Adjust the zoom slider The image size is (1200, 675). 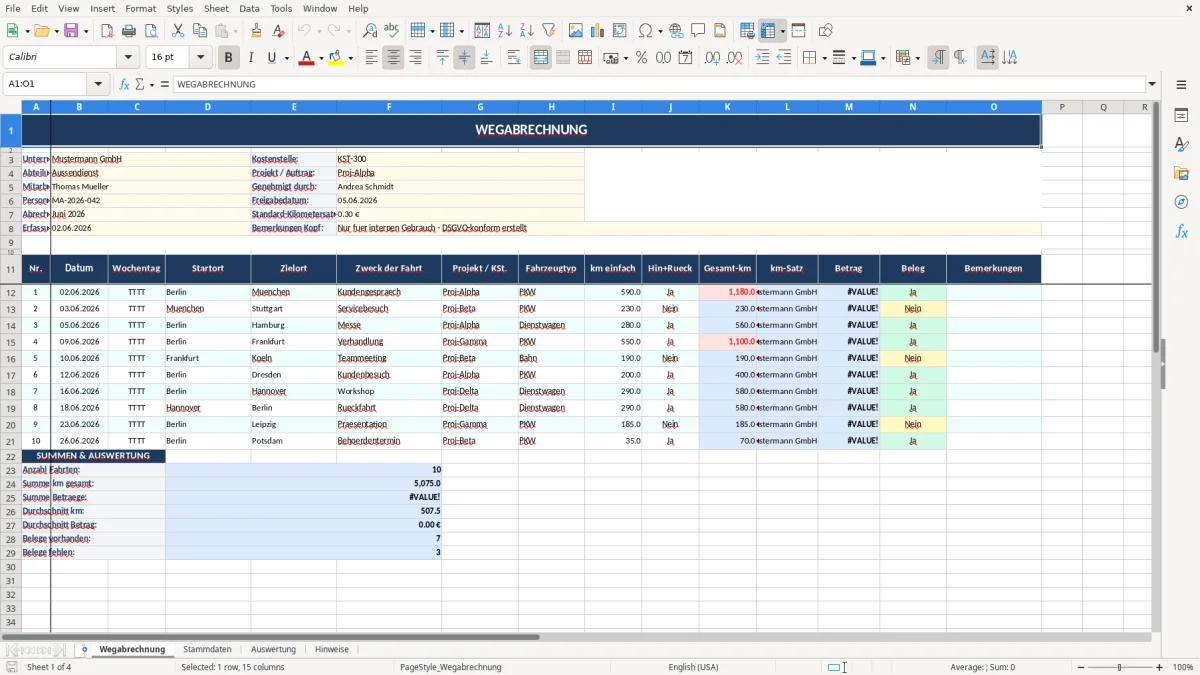point(1120,667)
